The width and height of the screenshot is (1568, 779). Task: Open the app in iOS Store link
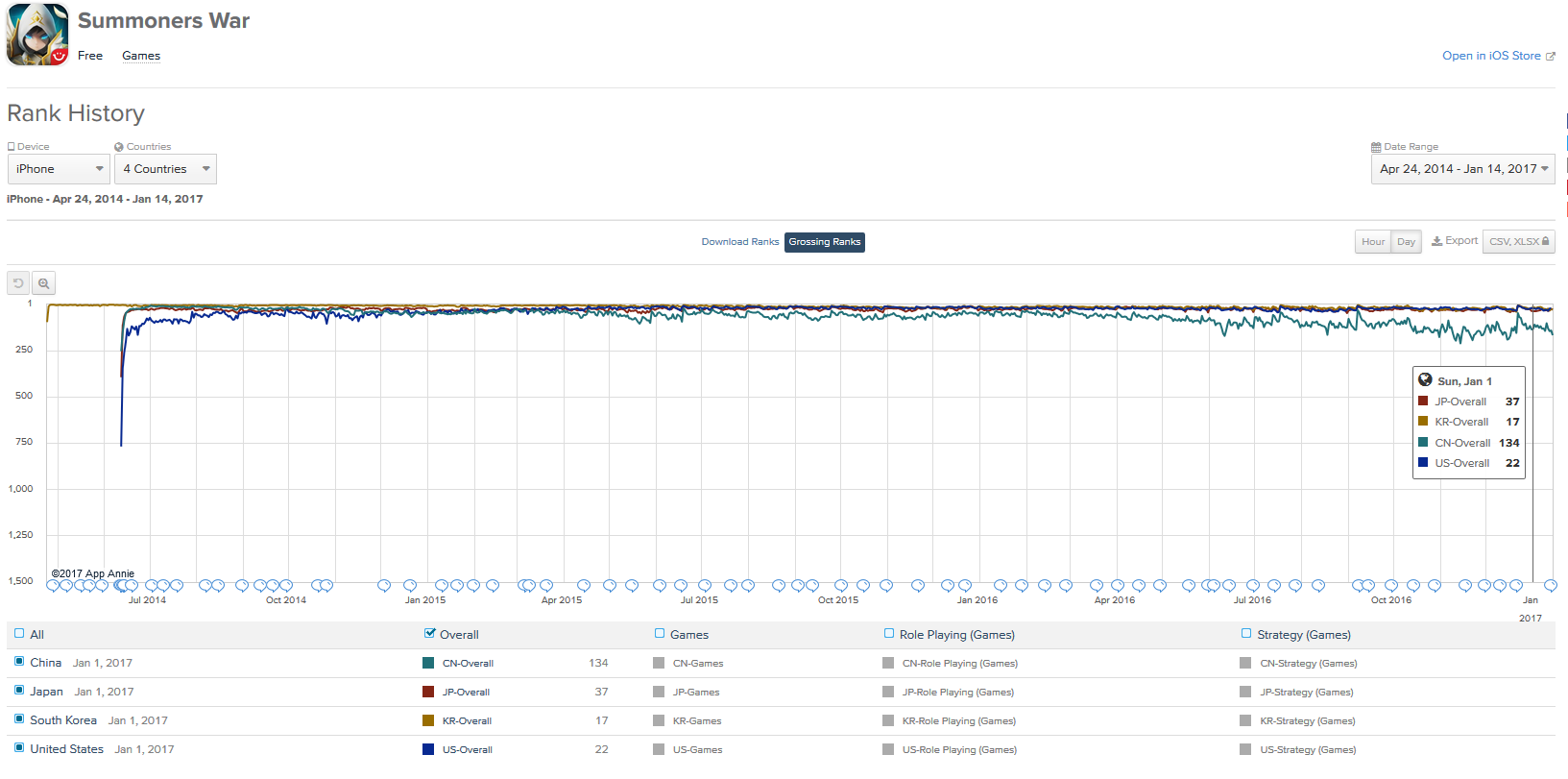[1490, 56]
